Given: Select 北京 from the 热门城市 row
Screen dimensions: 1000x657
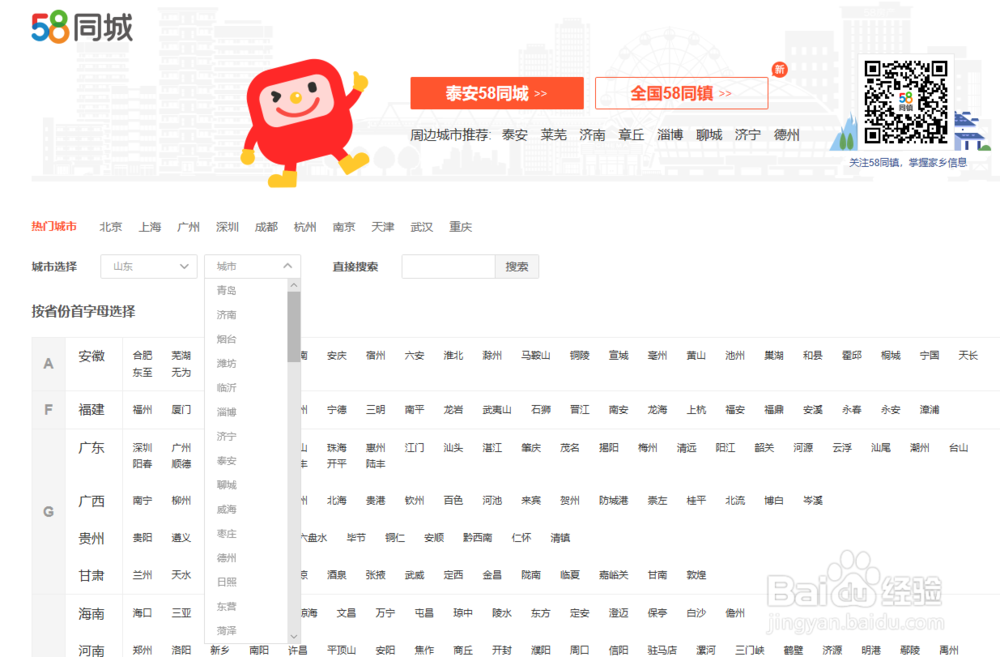Looking at the screenshot, I should [x=110, y=226].
